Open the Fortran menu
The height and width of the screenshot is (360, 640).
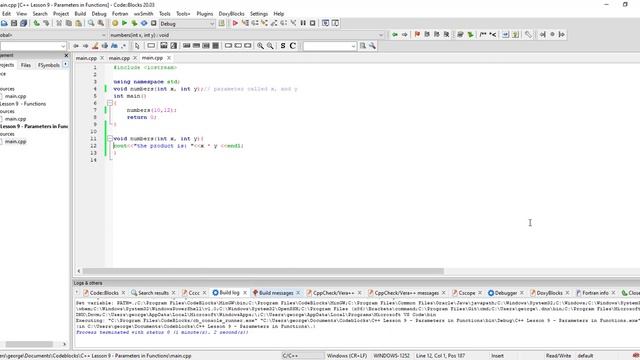pos(120,13)
